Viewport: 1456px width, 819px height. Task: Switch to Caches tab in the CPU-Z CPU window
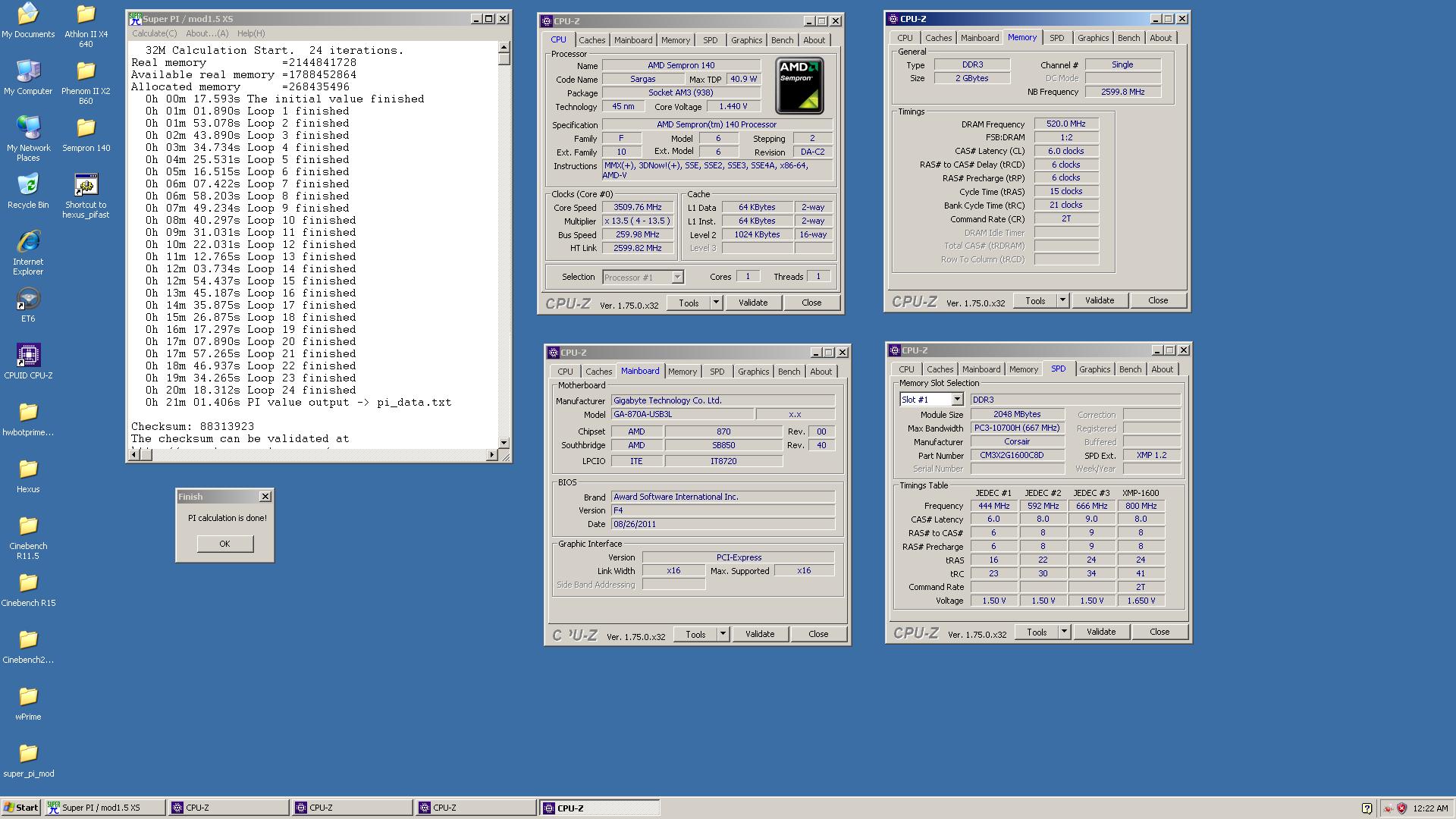coord(592,40)
